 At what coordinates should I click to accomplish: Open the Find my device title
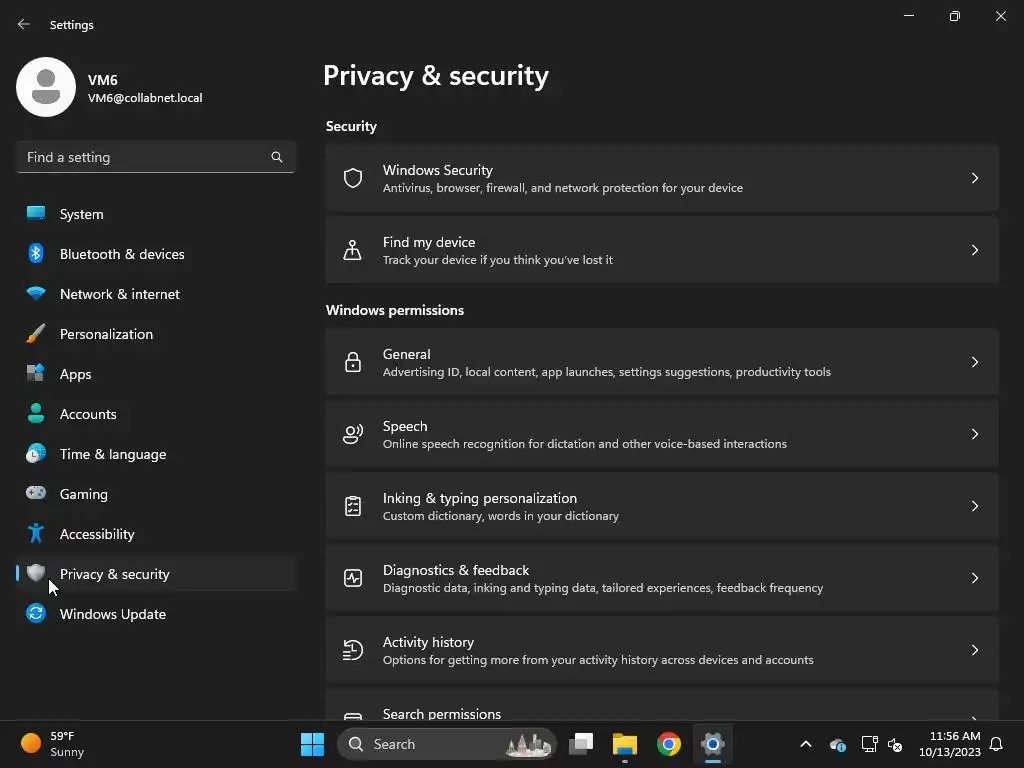(429, 242)
